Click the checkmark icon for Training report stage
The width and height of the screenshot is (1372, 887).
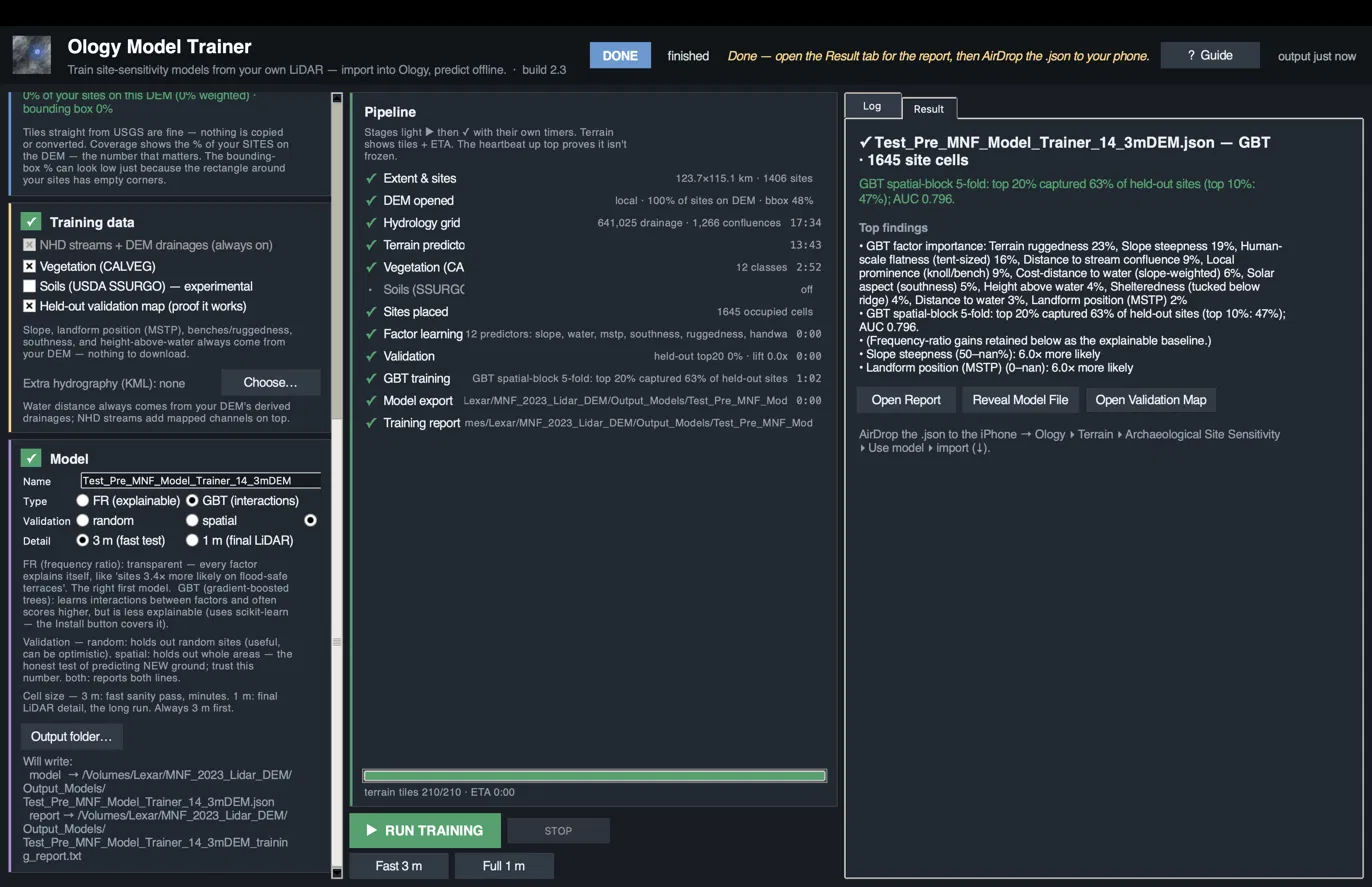click(x=371, y=423)
